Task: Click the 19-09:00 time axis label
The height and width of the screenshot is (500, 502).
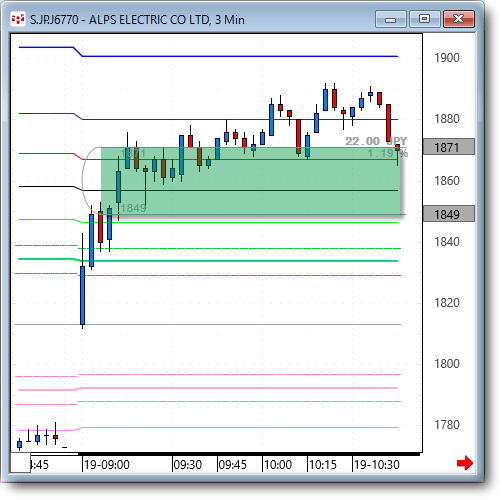Action: click(x=107, y=464)
